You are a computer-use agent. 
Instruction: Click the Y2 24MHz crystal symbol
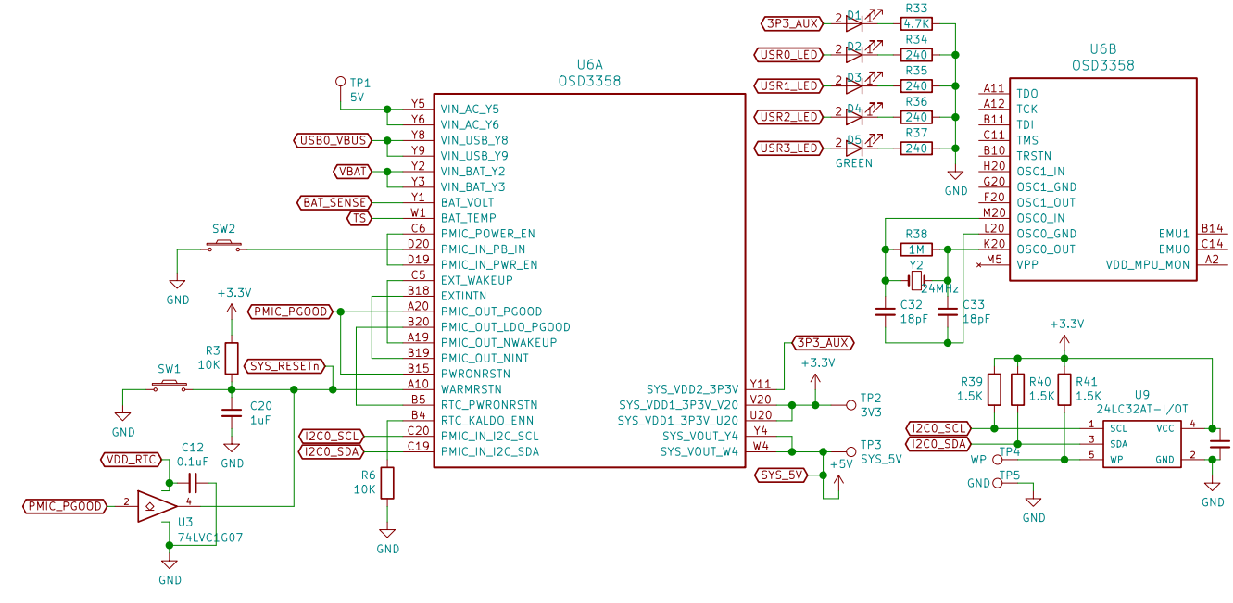pyautogui.click(x=915, y=280)
